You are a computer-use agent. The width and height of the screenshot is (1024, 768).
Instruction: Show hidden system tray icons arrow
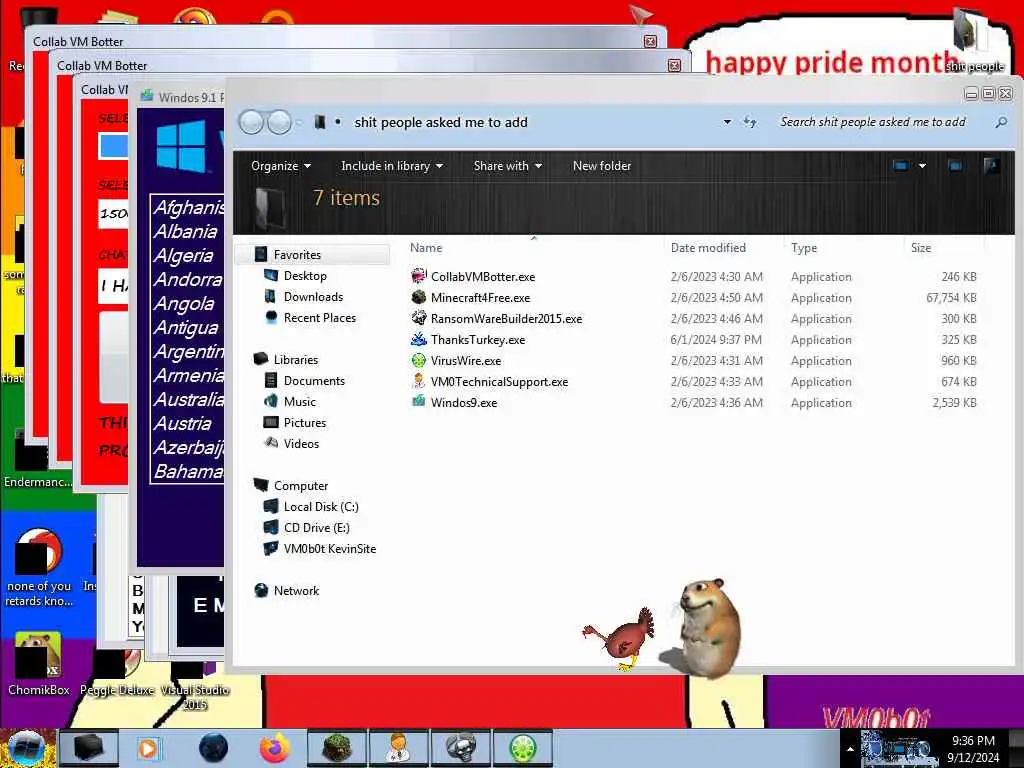click(x=850, y=749)
